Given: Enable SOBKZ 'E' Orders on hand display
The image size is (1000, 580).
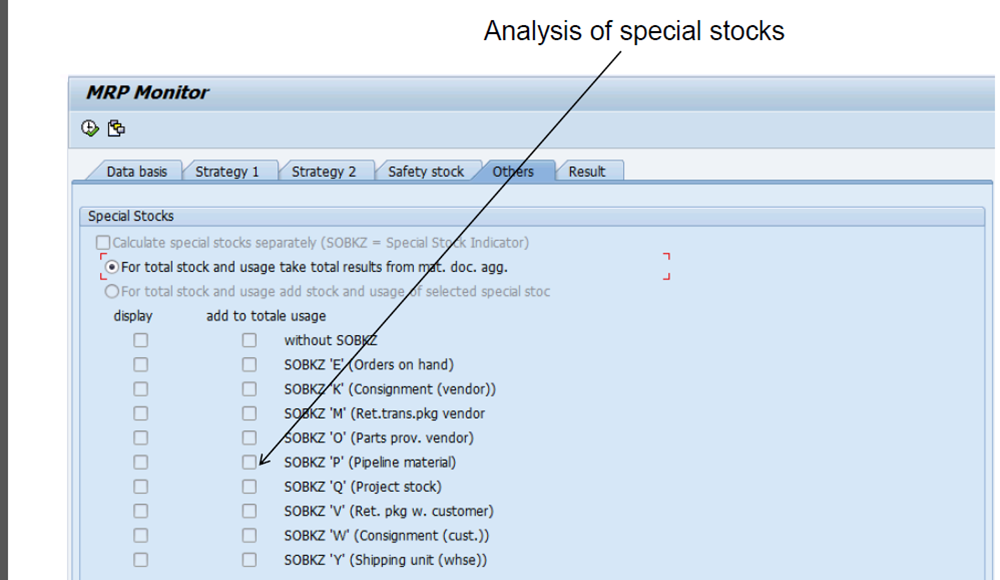Looking at the screenshot, I should pos(142,364).
